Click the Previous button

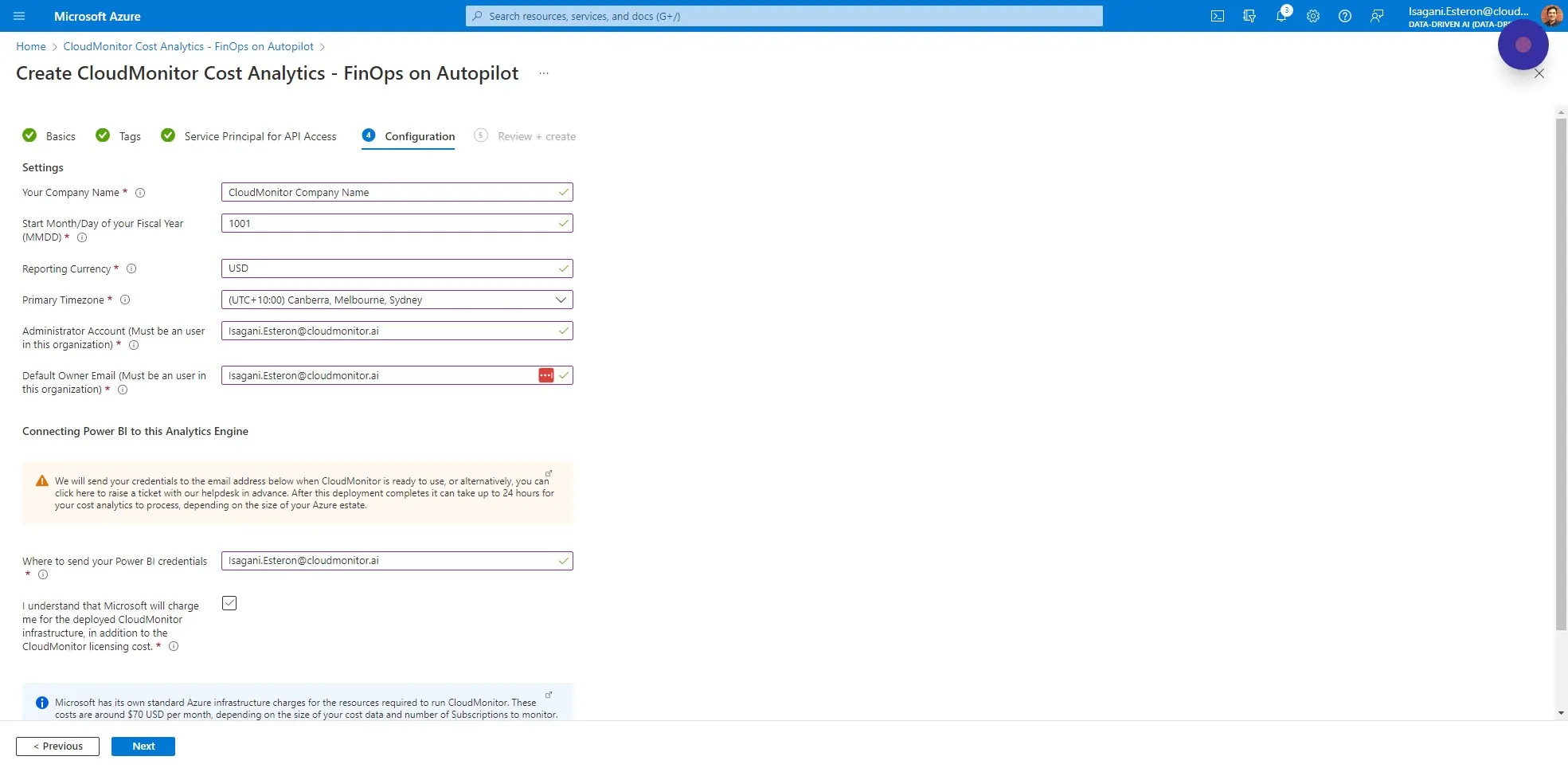tap(57, 747)
